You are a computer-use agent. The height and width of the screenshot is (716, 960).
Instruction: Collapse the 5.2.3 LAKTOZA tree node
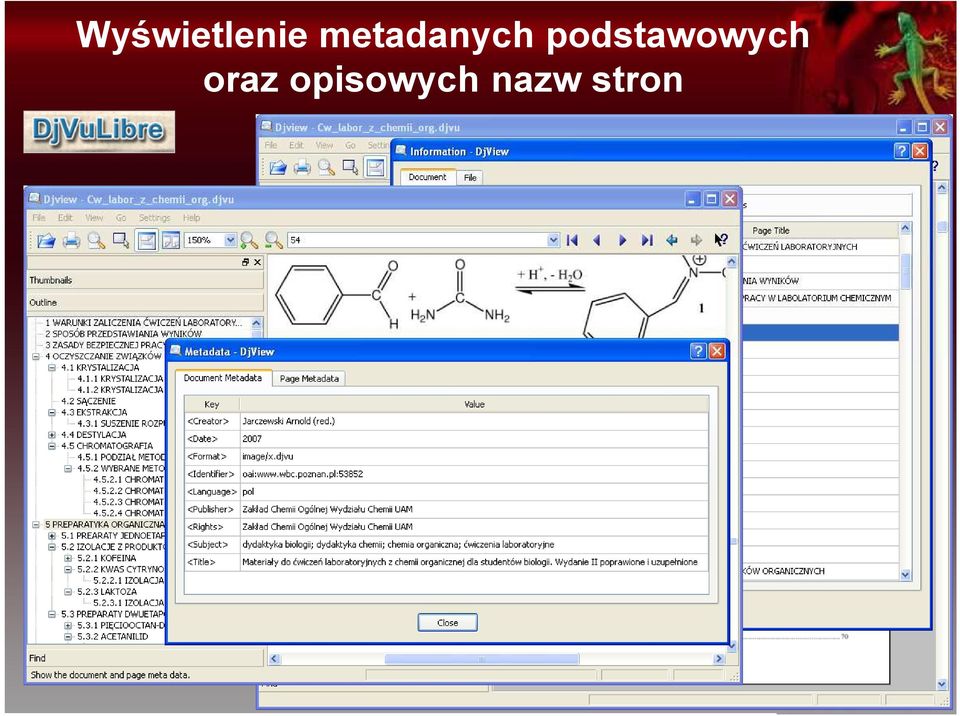68,592
